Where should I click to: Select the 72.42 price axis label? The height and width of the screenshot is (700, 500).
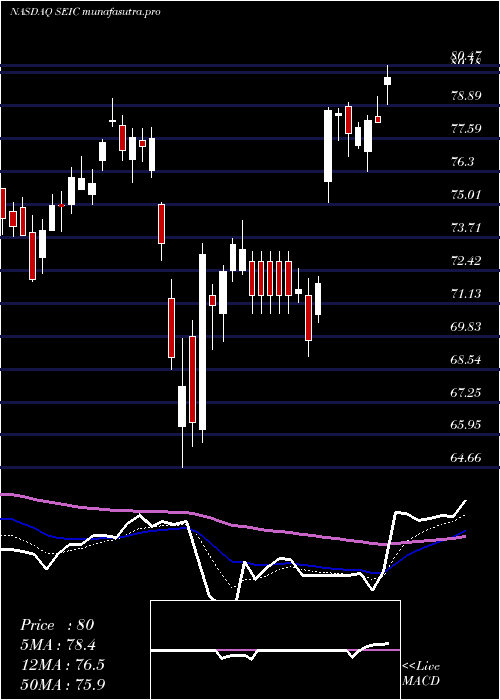point(467,261)
